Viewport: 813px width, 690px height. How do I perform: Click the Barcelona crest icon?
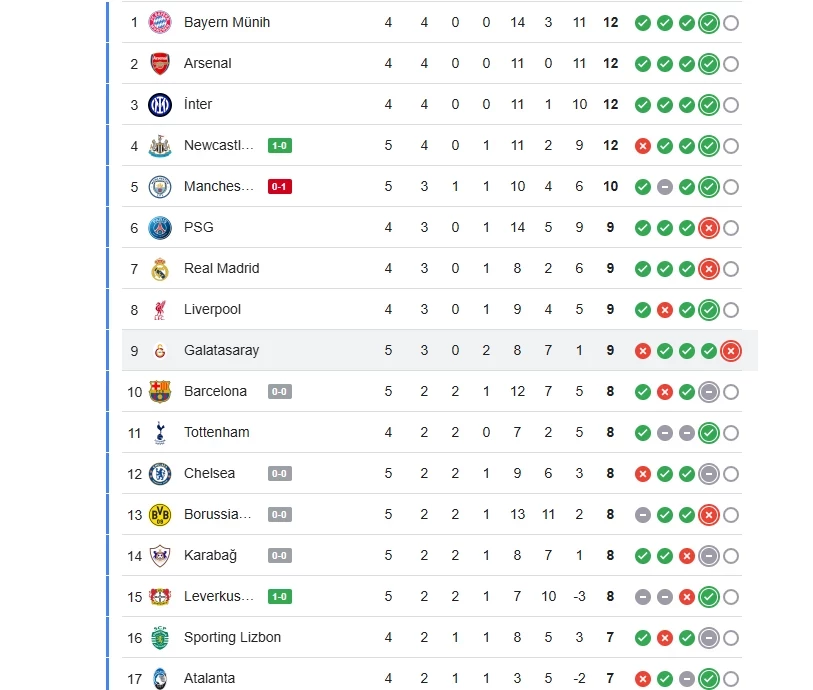[x=160, y=392]
